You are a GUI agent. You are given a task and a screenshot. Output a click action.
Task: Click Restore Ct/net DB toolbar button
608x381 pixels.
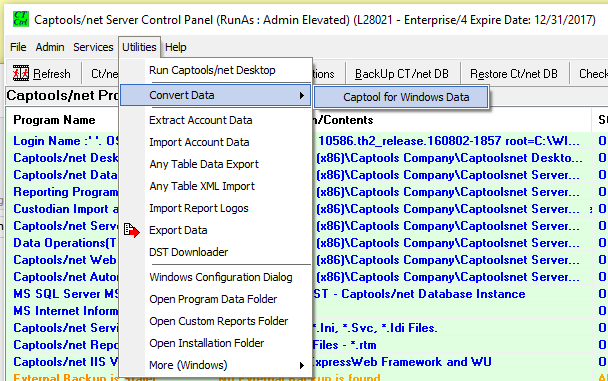coord(514,74)
